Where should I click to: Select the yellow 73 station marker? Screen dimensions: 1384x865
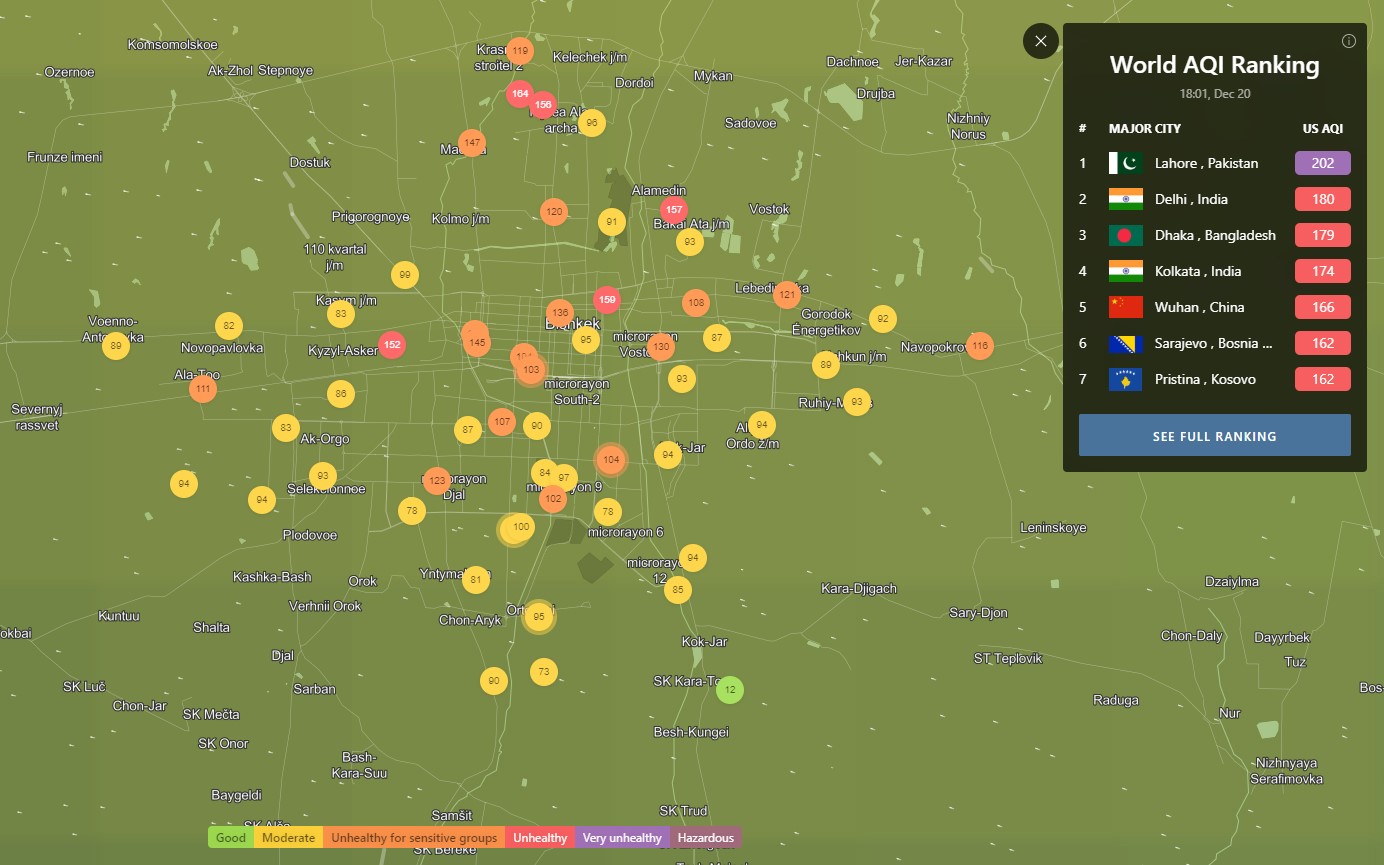544,671
